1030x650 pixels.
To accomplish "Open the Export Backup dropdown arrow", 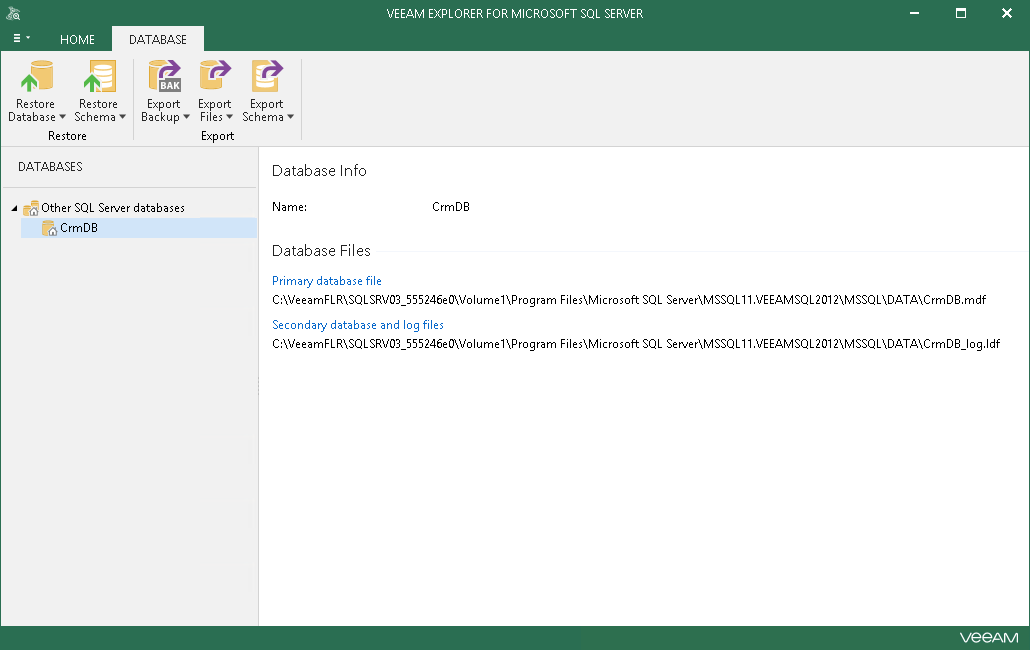I will click(x=187, y=117).
